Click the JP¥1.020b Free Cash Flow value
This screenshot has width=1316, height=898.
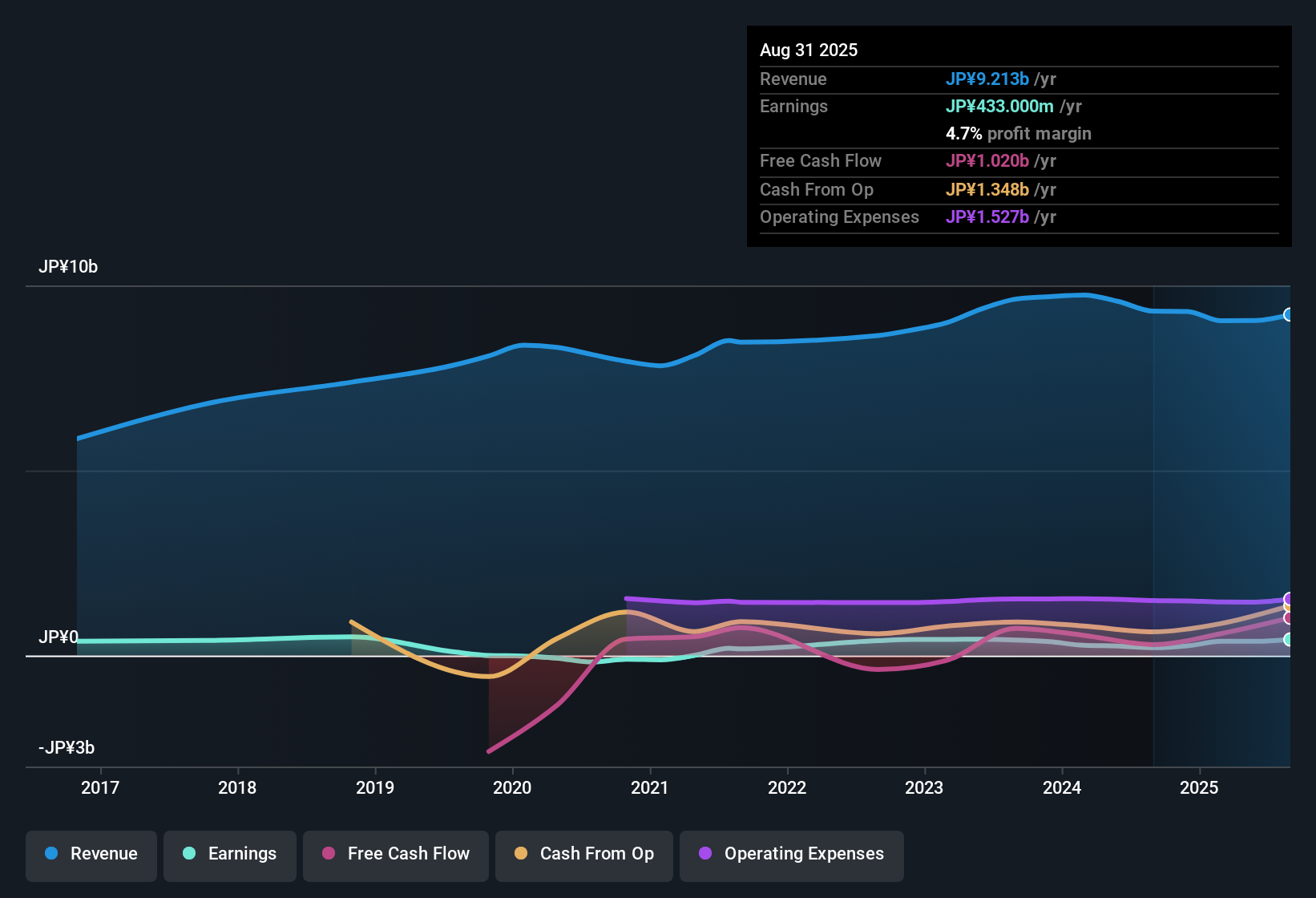pos(988,161)
